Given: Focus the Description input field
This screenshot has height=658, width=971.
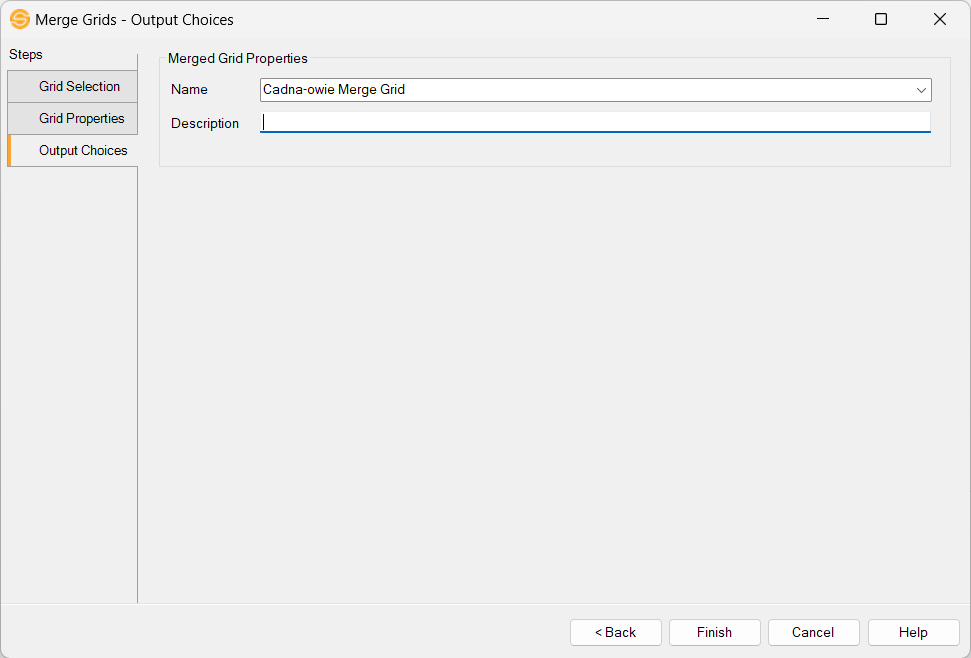Looking at the screenshot, I should (x=595, y=122).
